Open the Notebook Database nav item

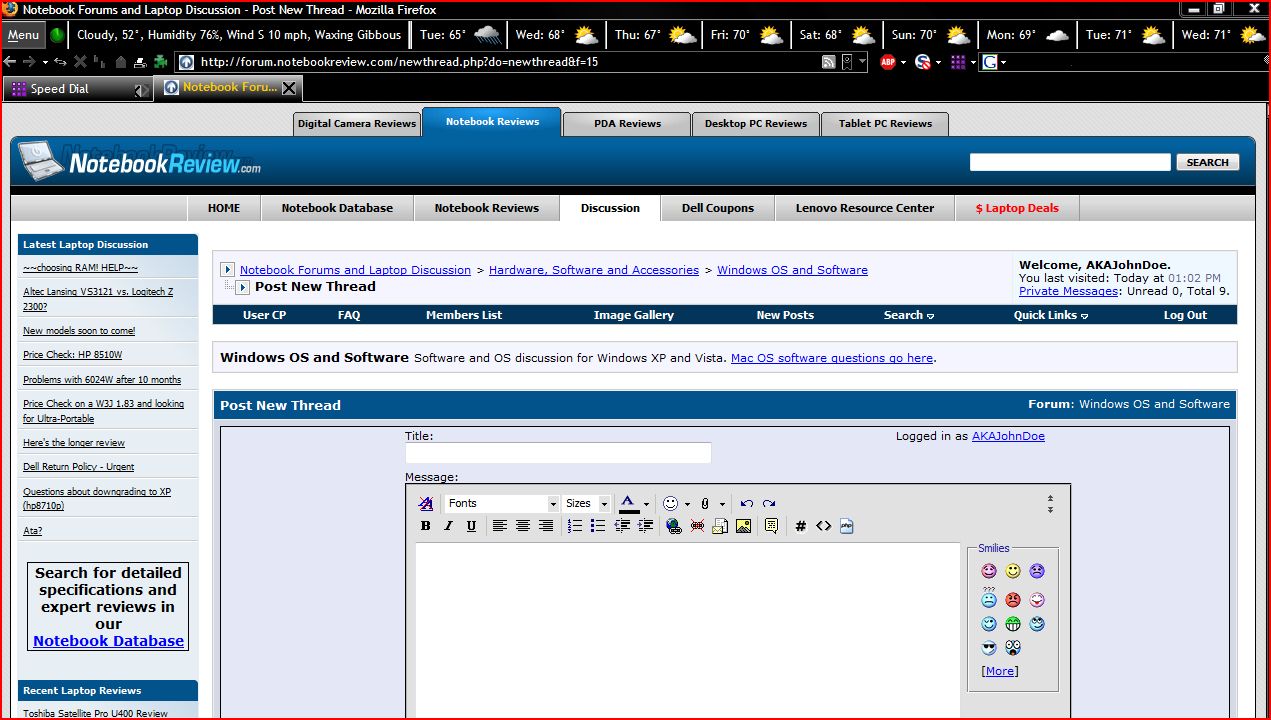(x=337, y=208)
